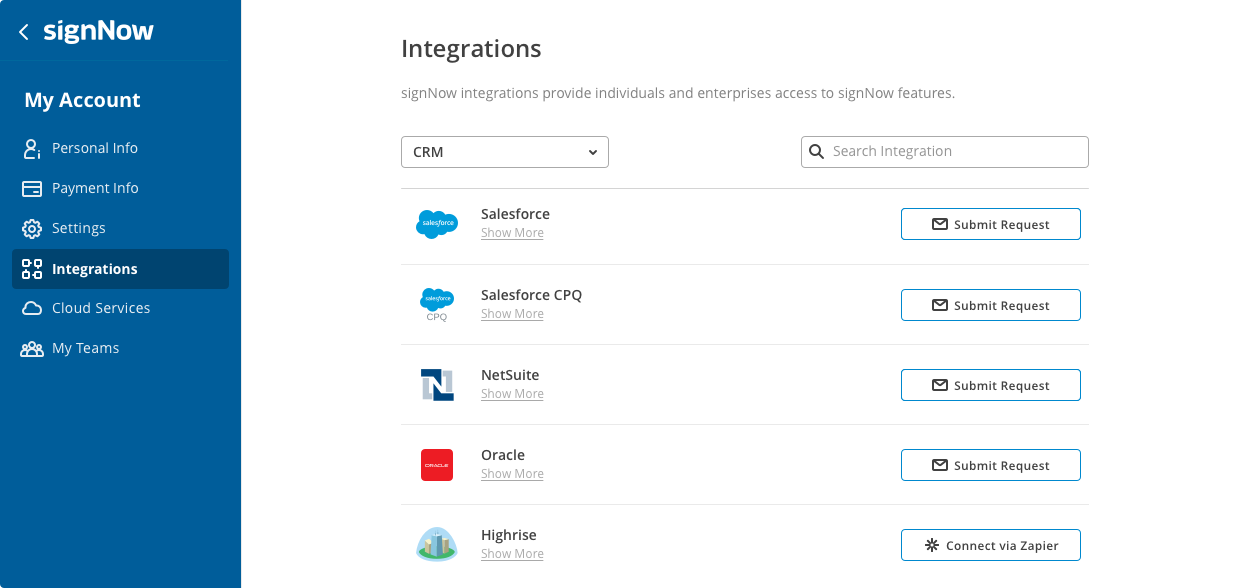Open Settings via the gear icon
The width and height of the screenshot is (1248, 588).
tap(31, 227)
